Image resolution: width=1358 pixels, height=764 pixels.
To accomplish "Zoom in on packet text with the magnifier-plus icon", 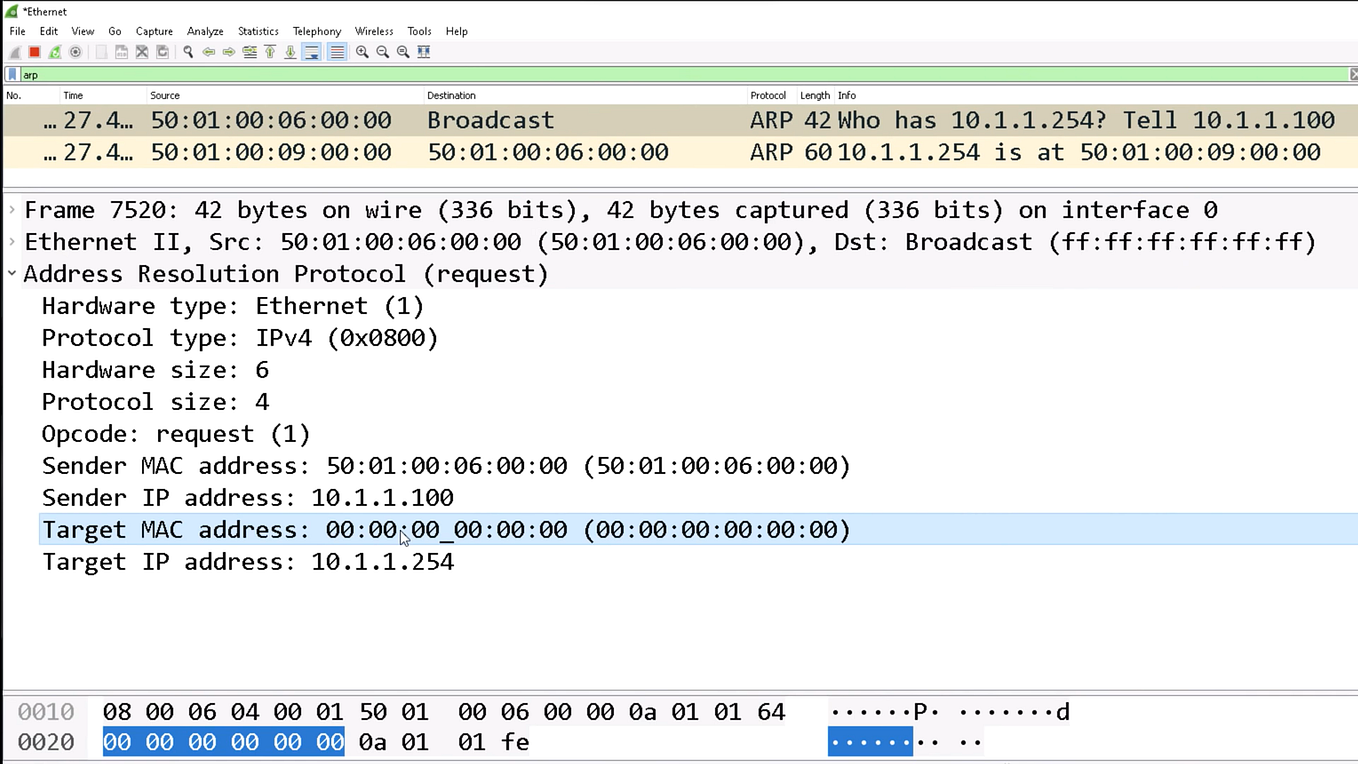I will [361, 52].
